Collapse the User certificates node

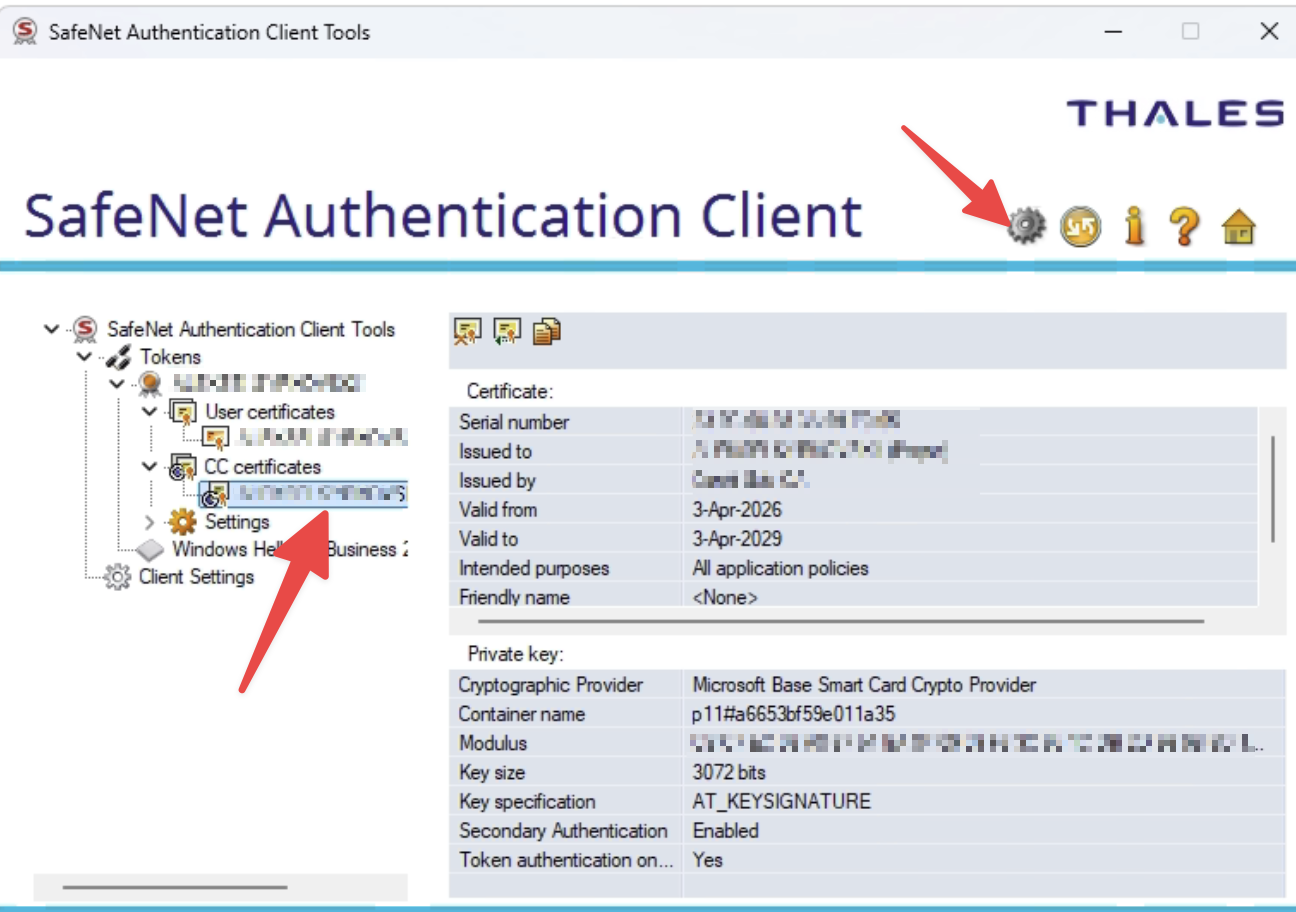pyautogui.click(x=149, y=412)
